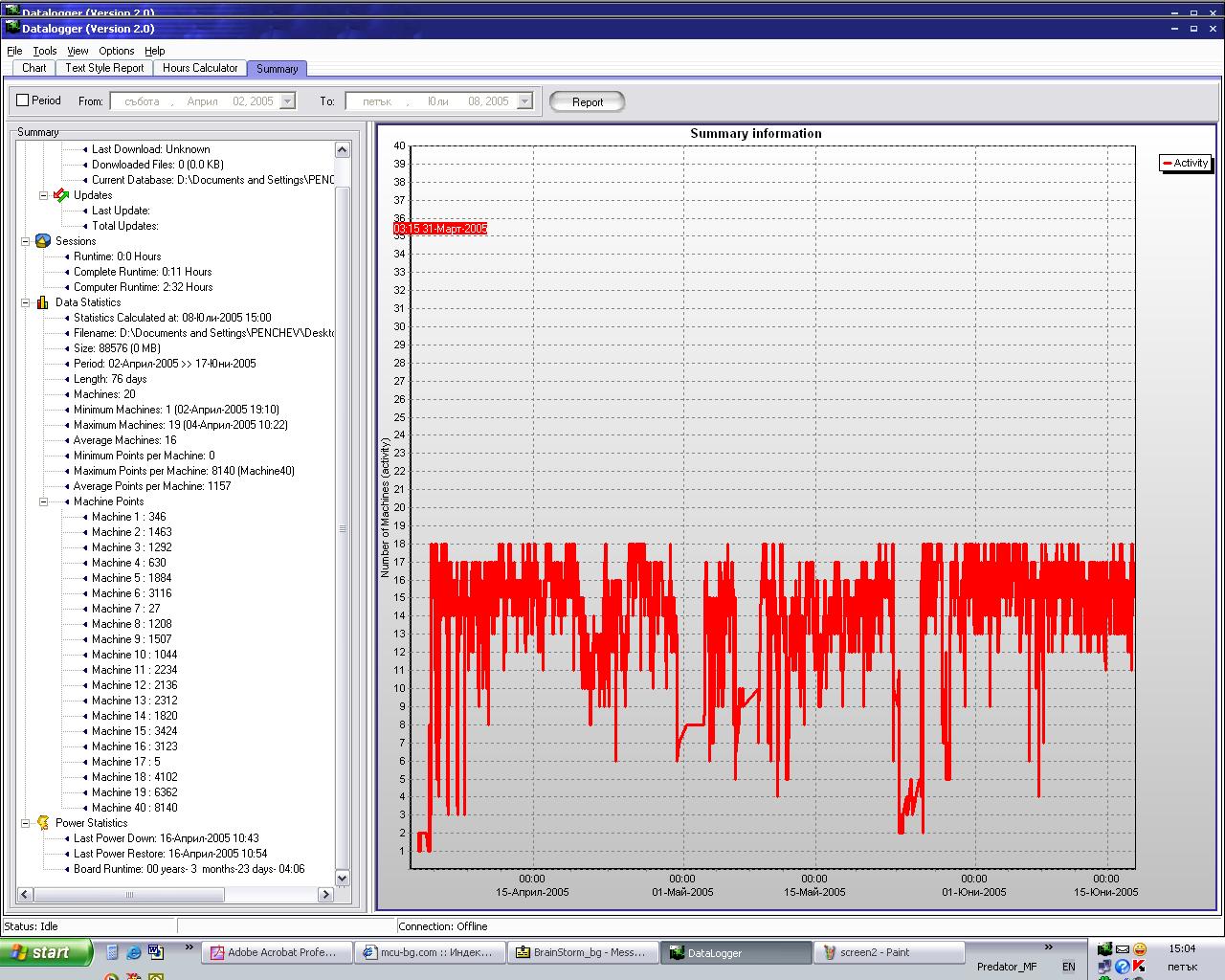Collapse the Data Statistics tree node
Viewport: 1225px width, 980px height.
click(x=26, y=302)
